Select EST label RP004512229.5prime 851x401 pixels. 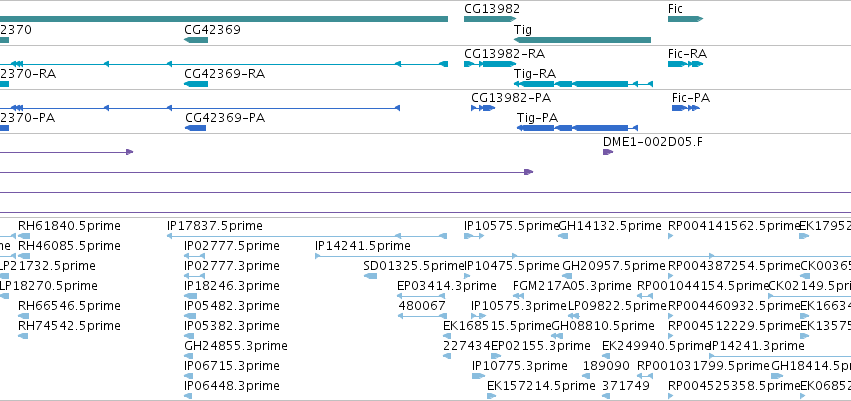click(x=735, y=326)
